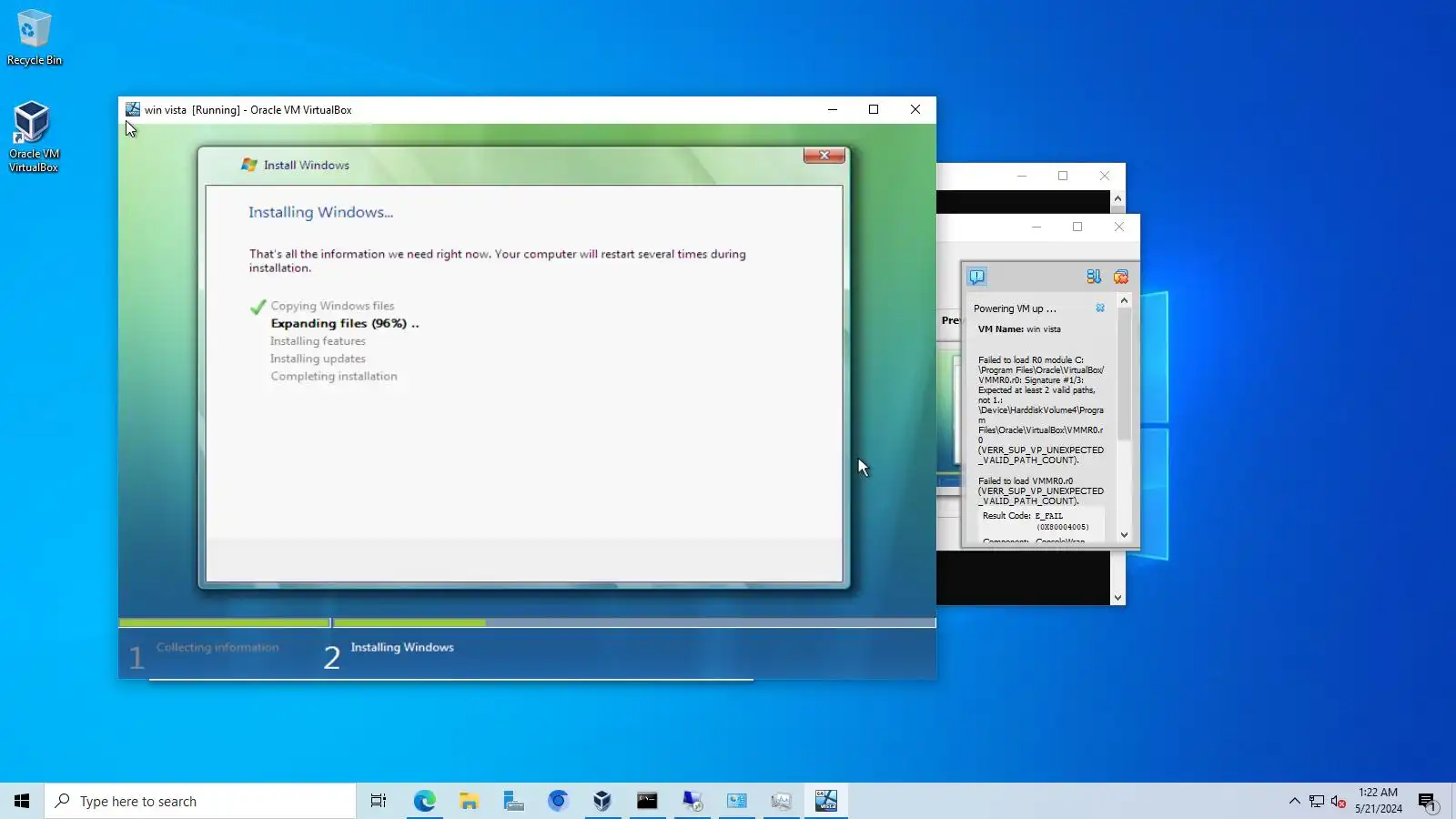Image resolution: width=1456 pixels, height=819 pixels.
Task: Click the 'Installing updates' step text
Action: [318, 359]
